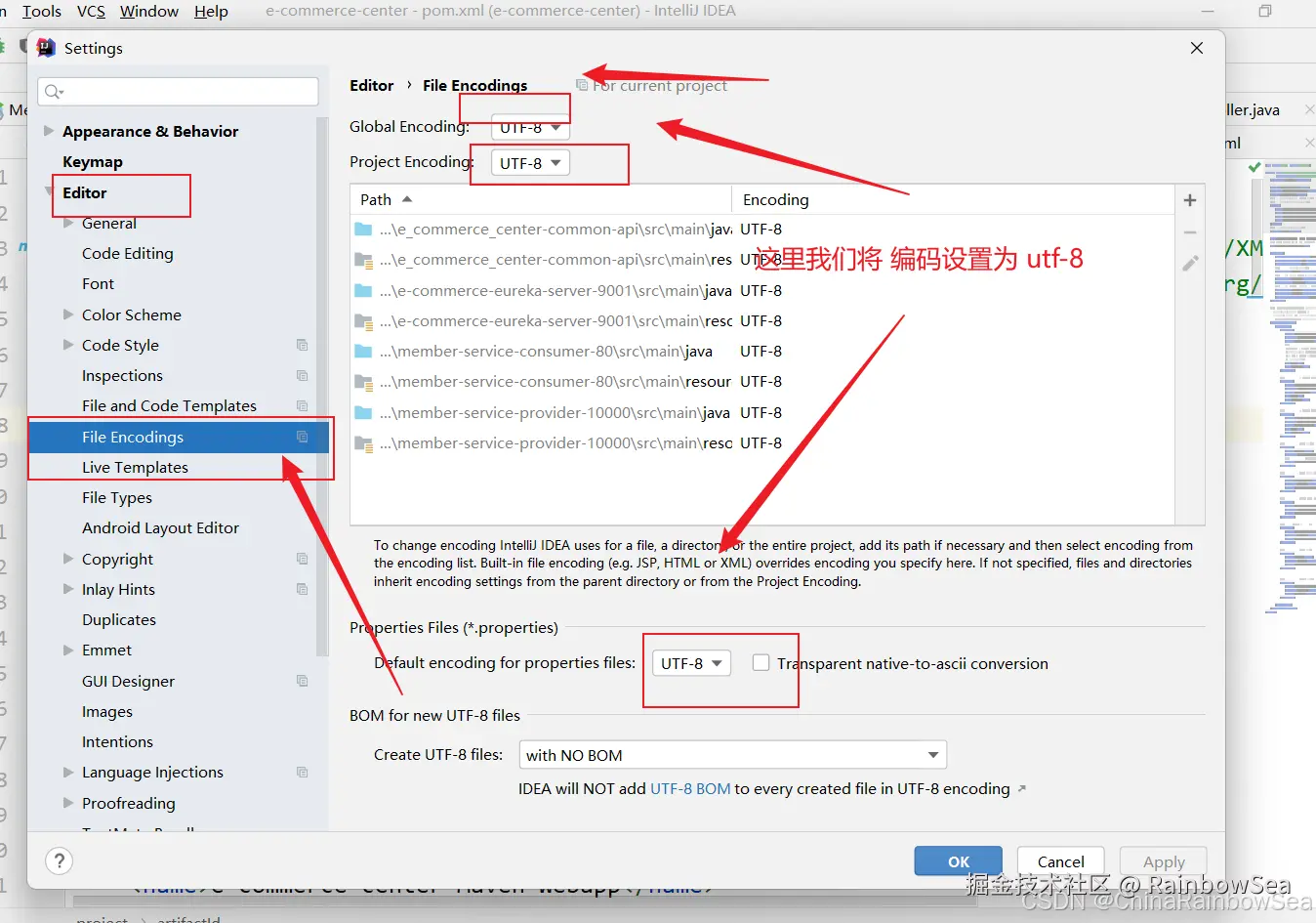
Task: Select Font in the settings tree
Action: pyautogui.click(x=98, y=283)
